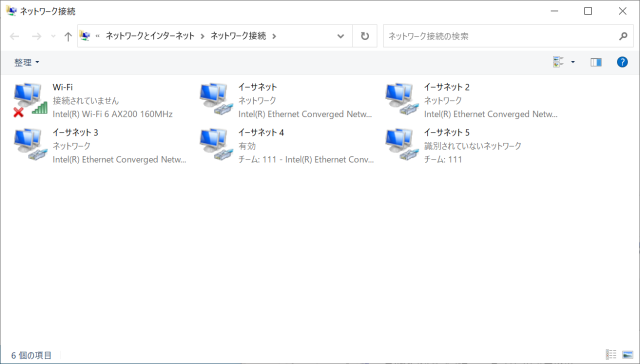This screenshot has width=640, height=364.
Task: Click the address bar control panel icon
Action: click(x=85, y=36)
